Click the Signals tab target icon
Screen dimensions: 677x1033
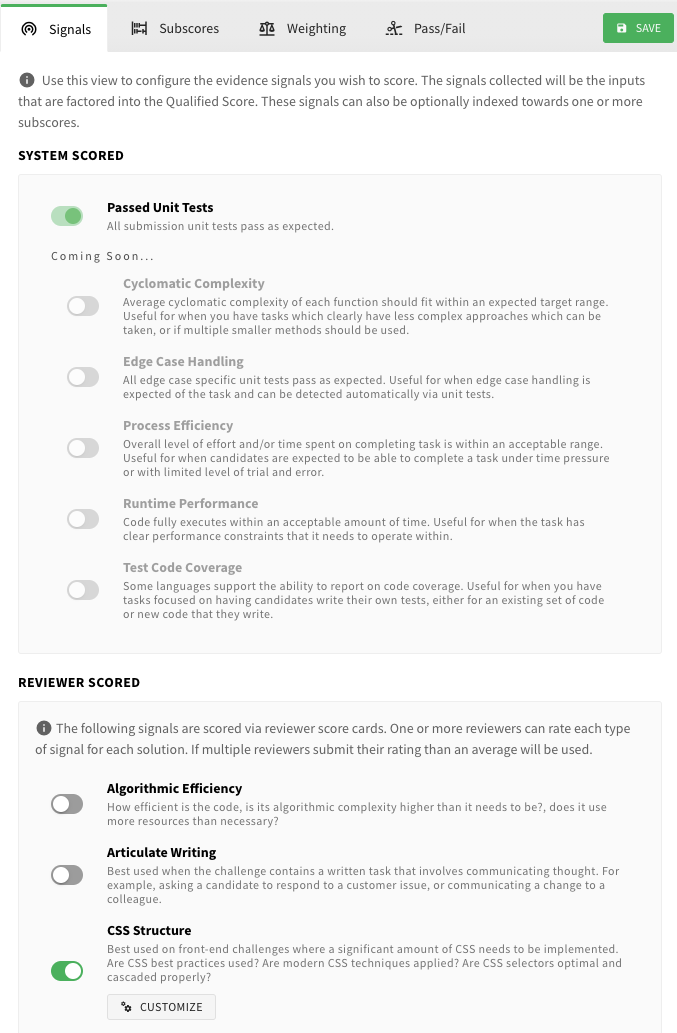(29, 29)
